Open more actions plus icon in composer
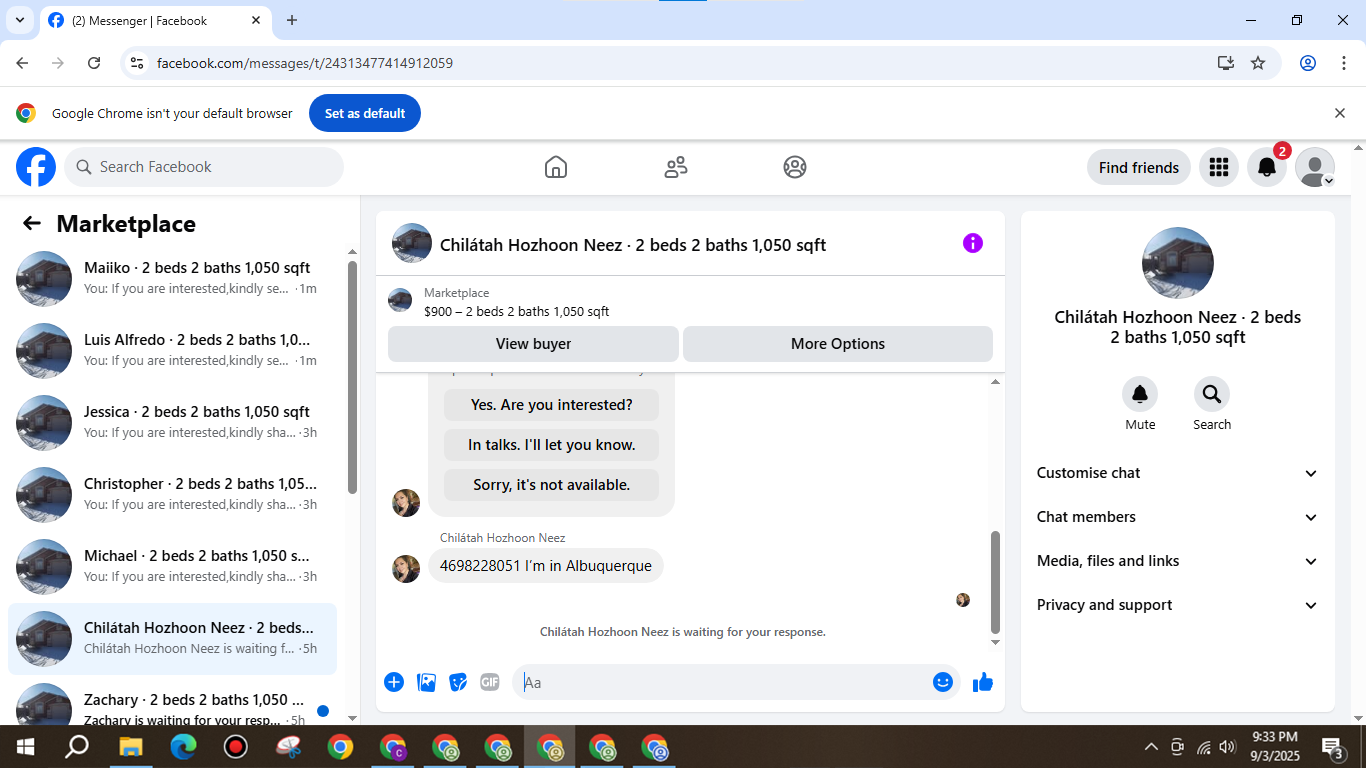Screen dimensions: 1366x768 394,682
